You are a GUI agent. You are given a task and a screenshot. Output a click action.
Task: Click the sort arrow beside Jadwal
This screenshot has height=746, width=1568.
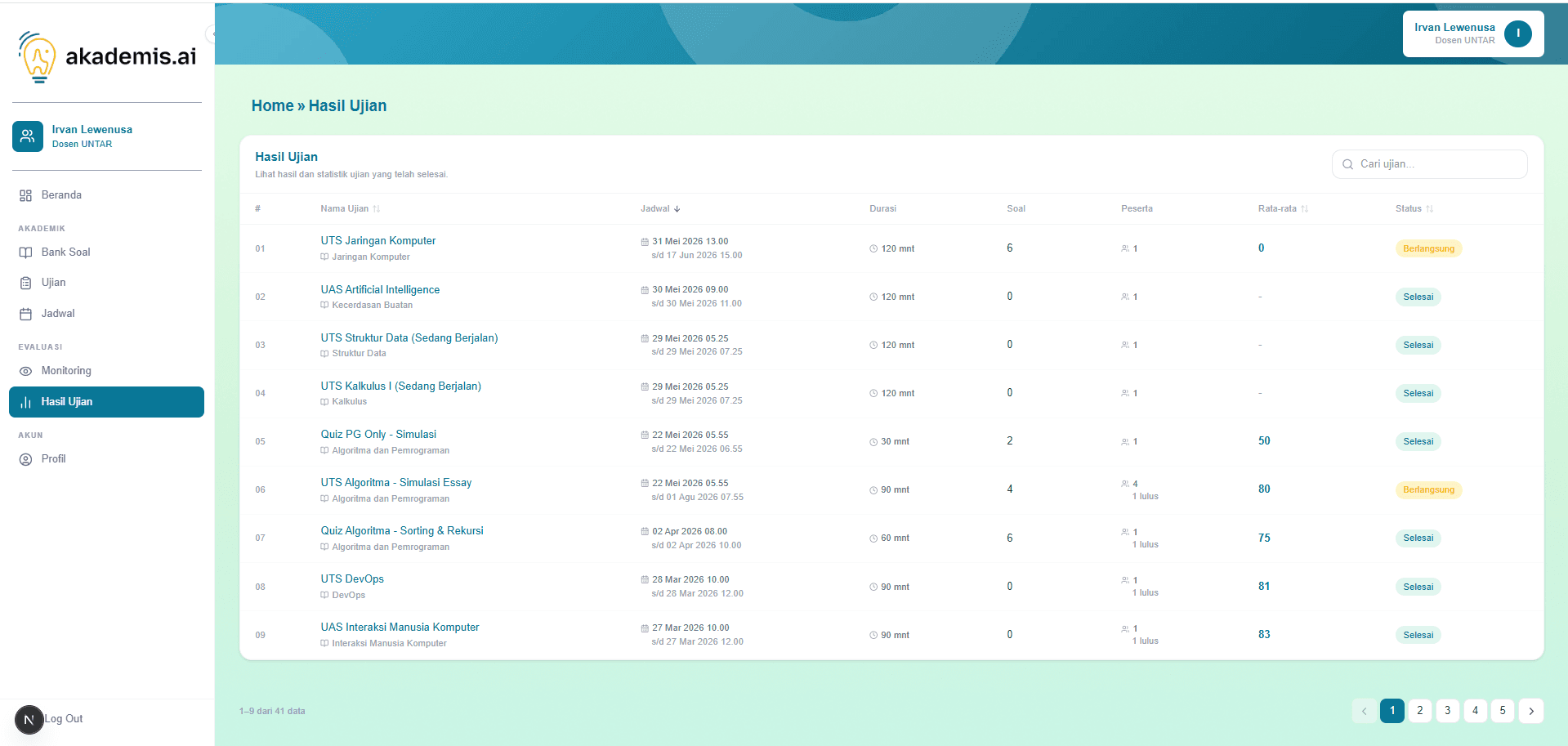[677, 209]
